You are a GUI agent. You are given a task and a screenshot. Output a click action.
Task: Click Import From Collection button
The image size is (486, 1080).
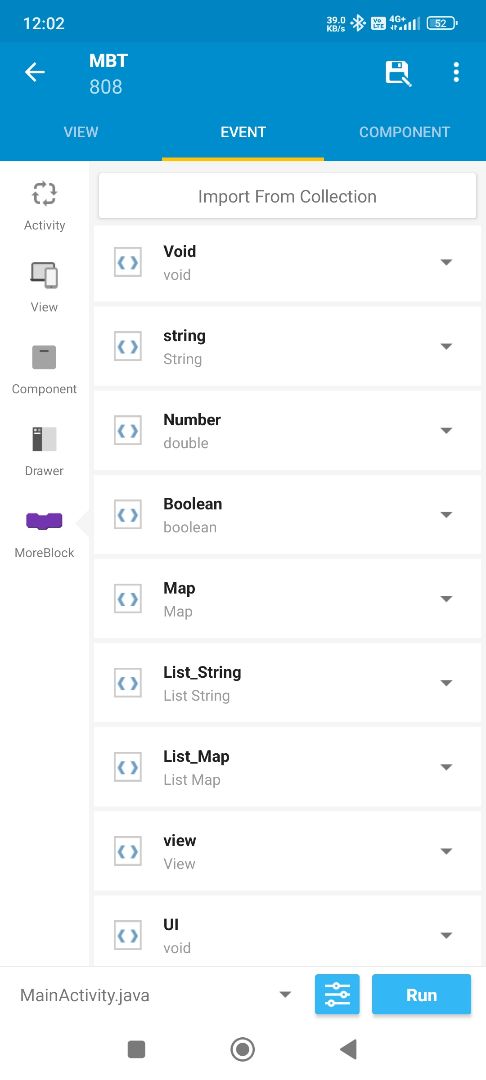tap(287, 196)
